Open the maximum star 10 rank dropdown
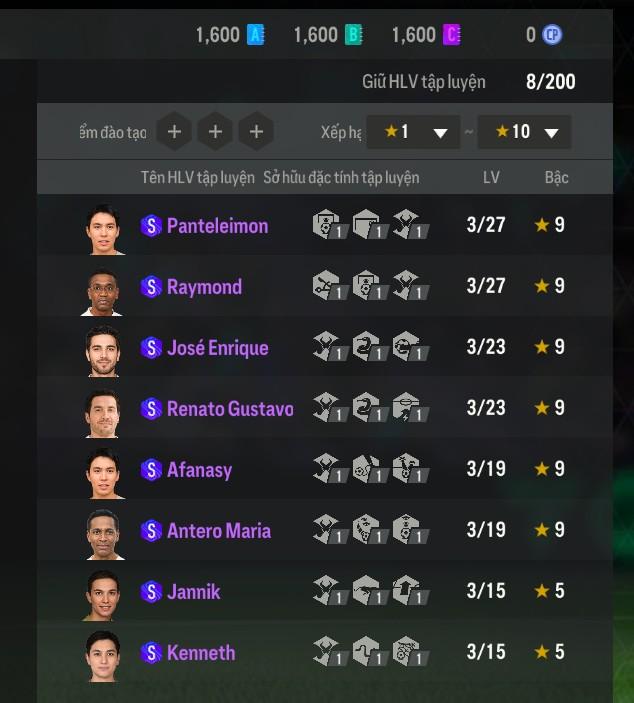This screenshot has width=634, height=703. (x=524, y=132)
